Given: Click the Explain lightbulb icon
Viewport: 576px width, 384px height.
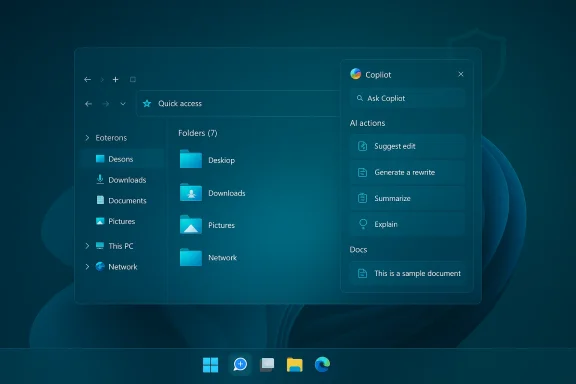Looking at the screenshot, I should click(x=363, y=224).
